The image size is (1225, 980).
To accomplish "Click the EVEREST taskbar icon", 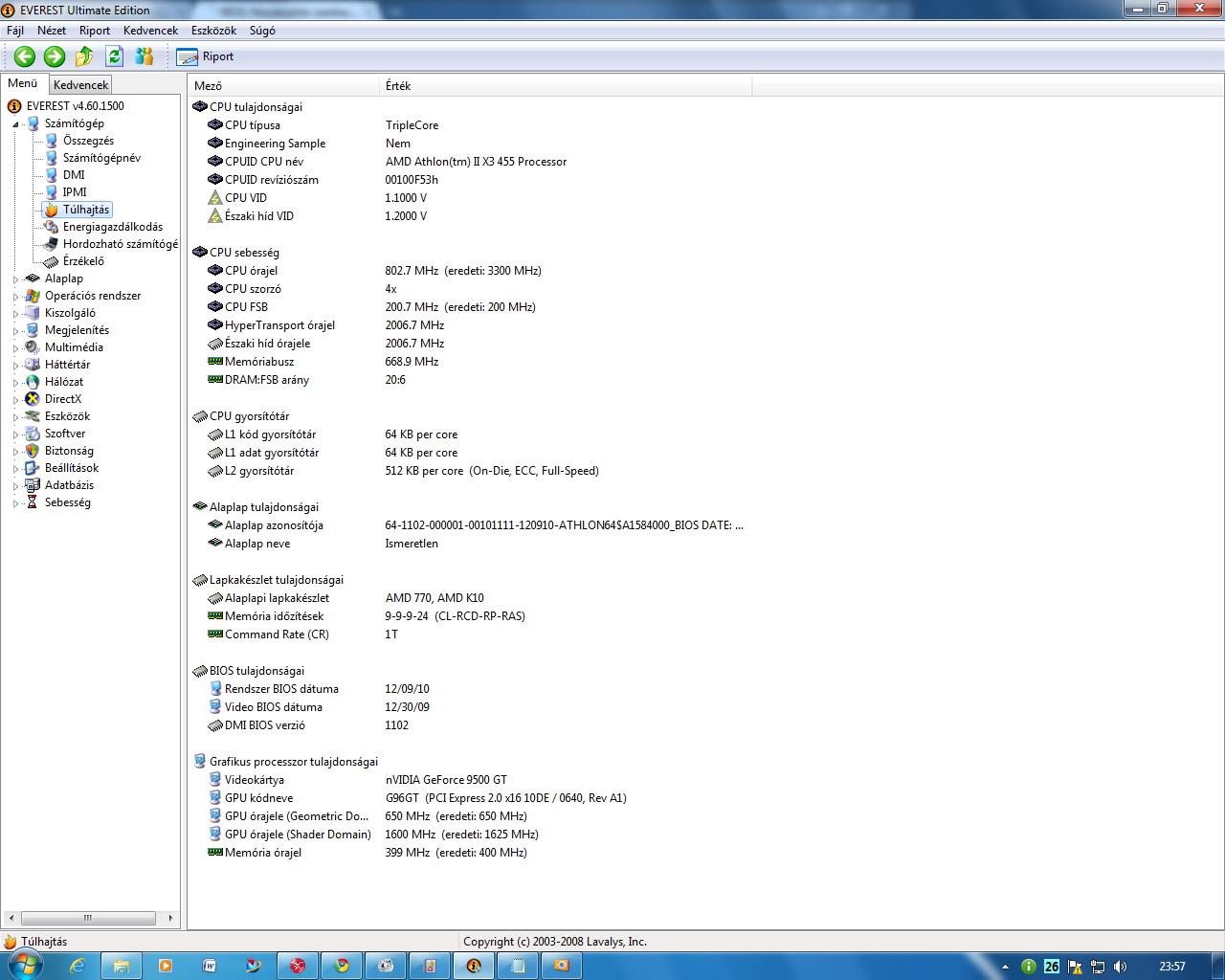I will (x=474, y=966).
